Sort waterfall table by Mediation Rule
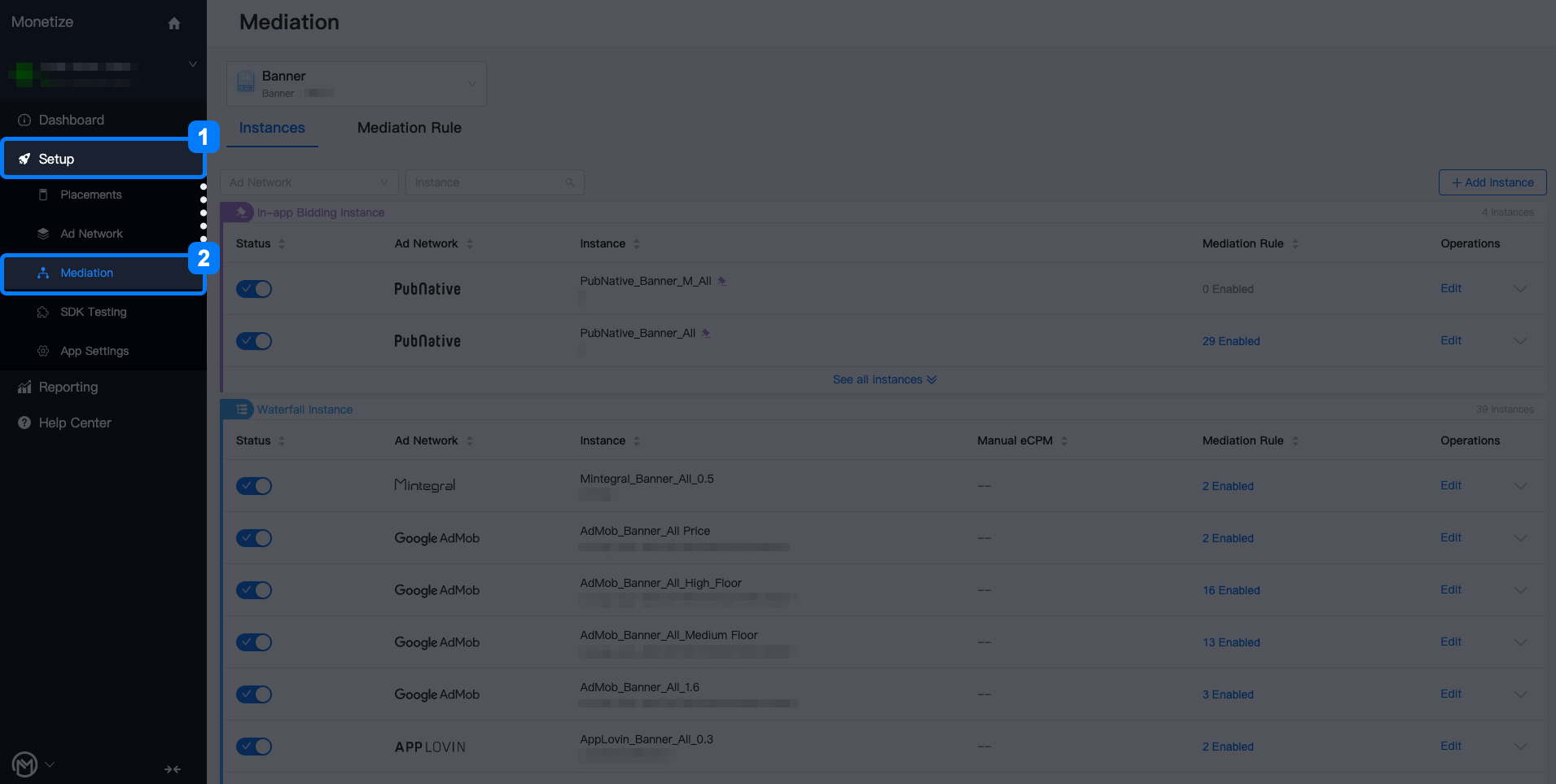Image resolution: width=1556 pixels, height=784 pixels. coord(1295,440)
